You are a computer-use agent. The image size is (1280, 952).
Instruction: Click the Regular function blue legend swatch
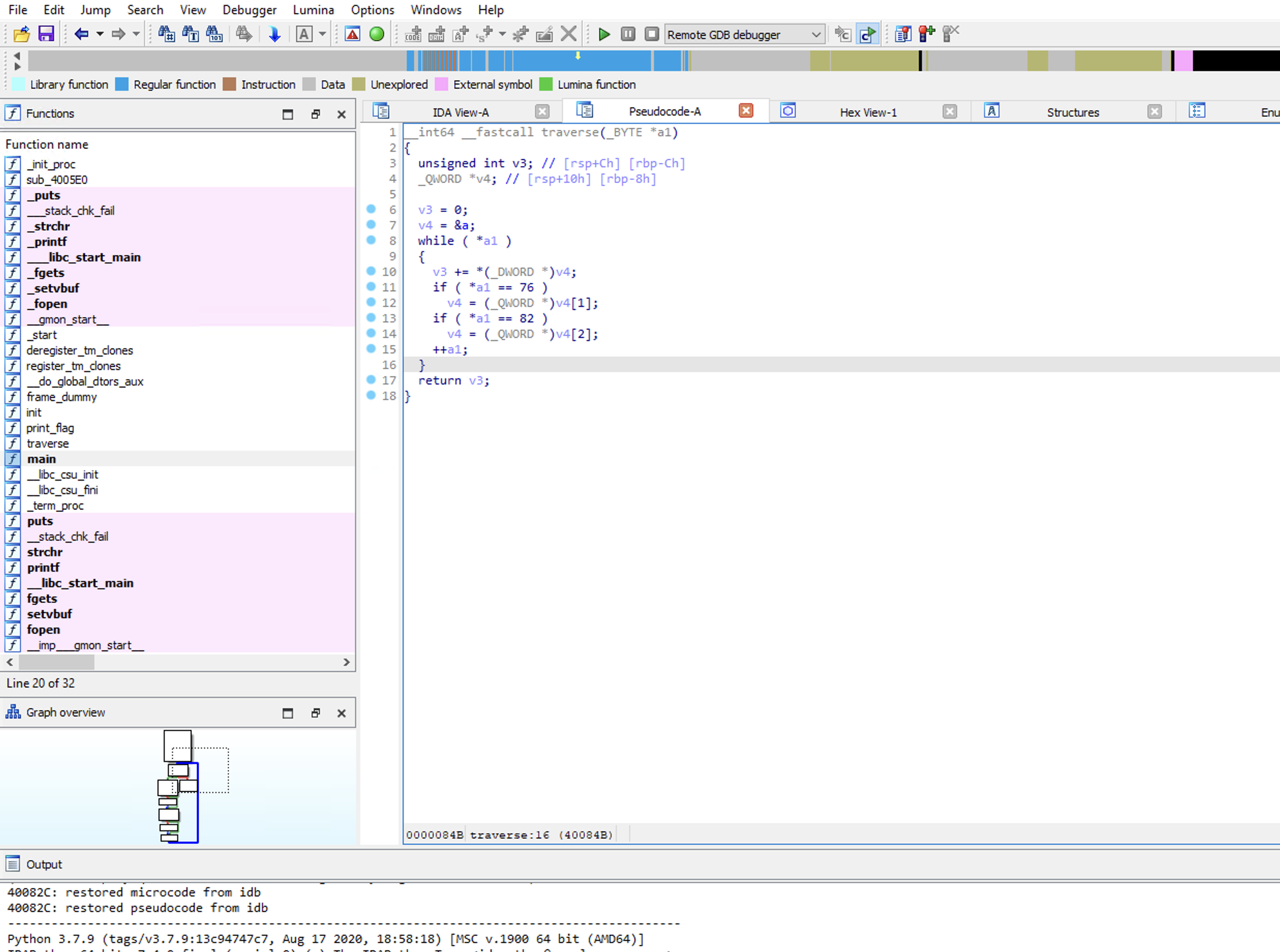click(x=122, y=84)
